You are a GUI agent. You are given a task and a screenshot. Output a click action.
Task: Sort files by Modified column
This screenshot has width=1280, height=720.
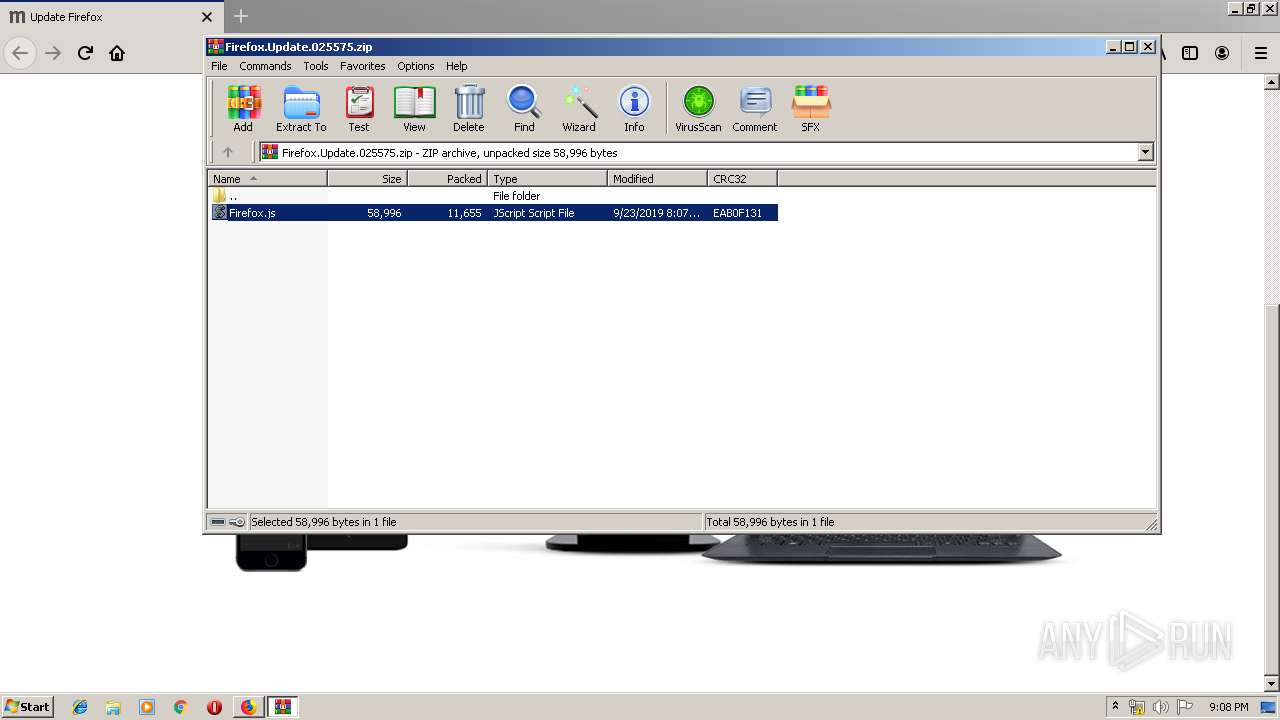[x=657, y=179]
